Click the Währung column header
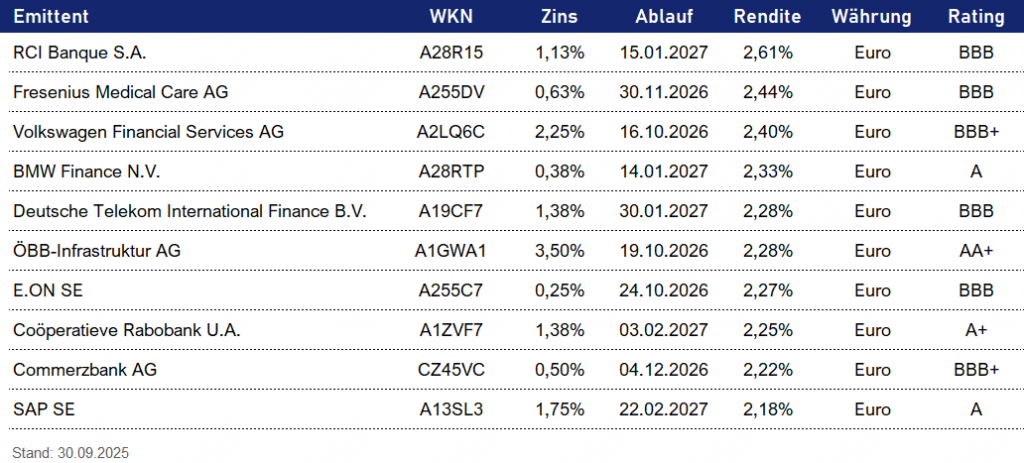 tap(871, 17)
